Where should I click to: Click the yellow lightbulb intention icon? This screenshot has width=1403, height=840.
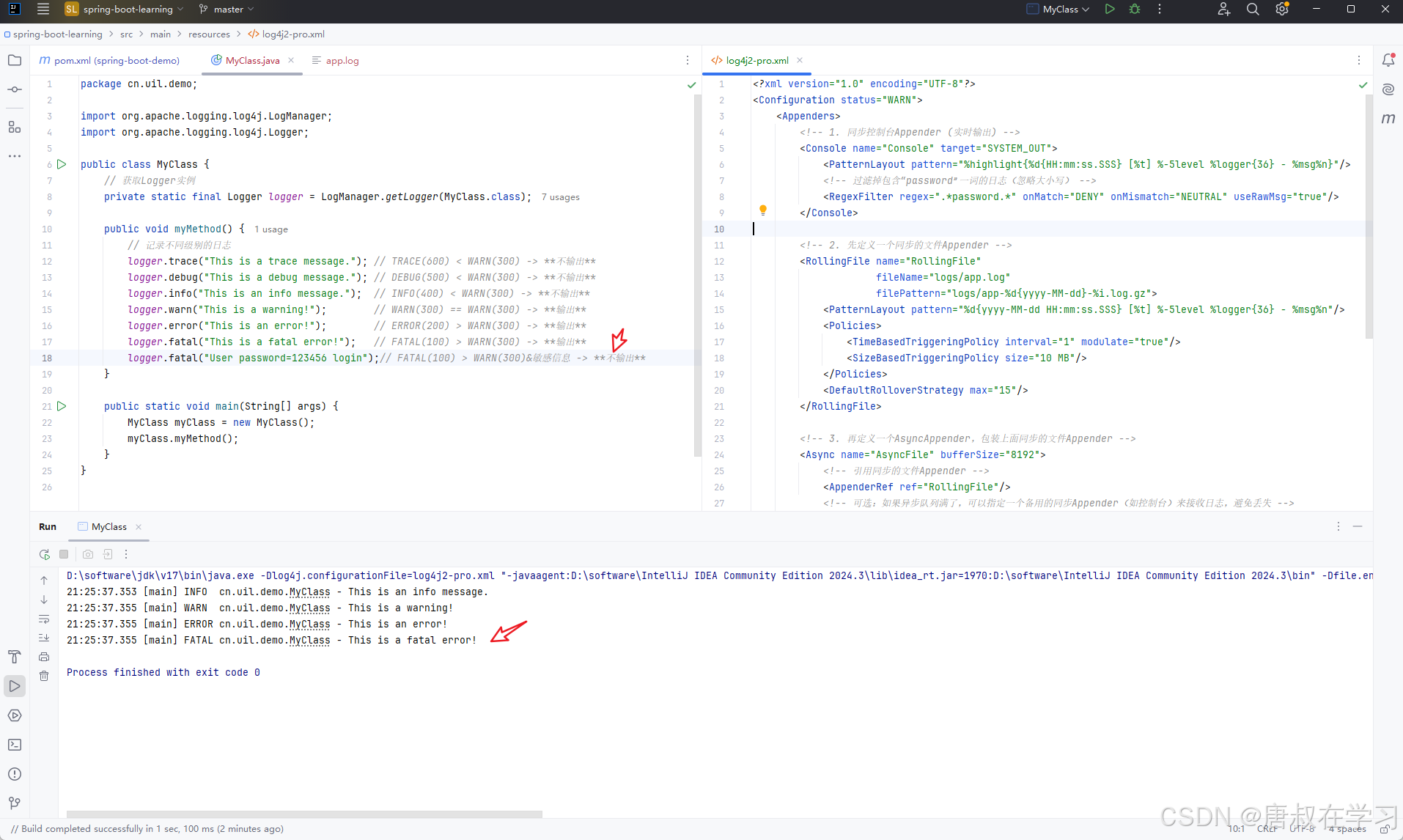[763, 210]
